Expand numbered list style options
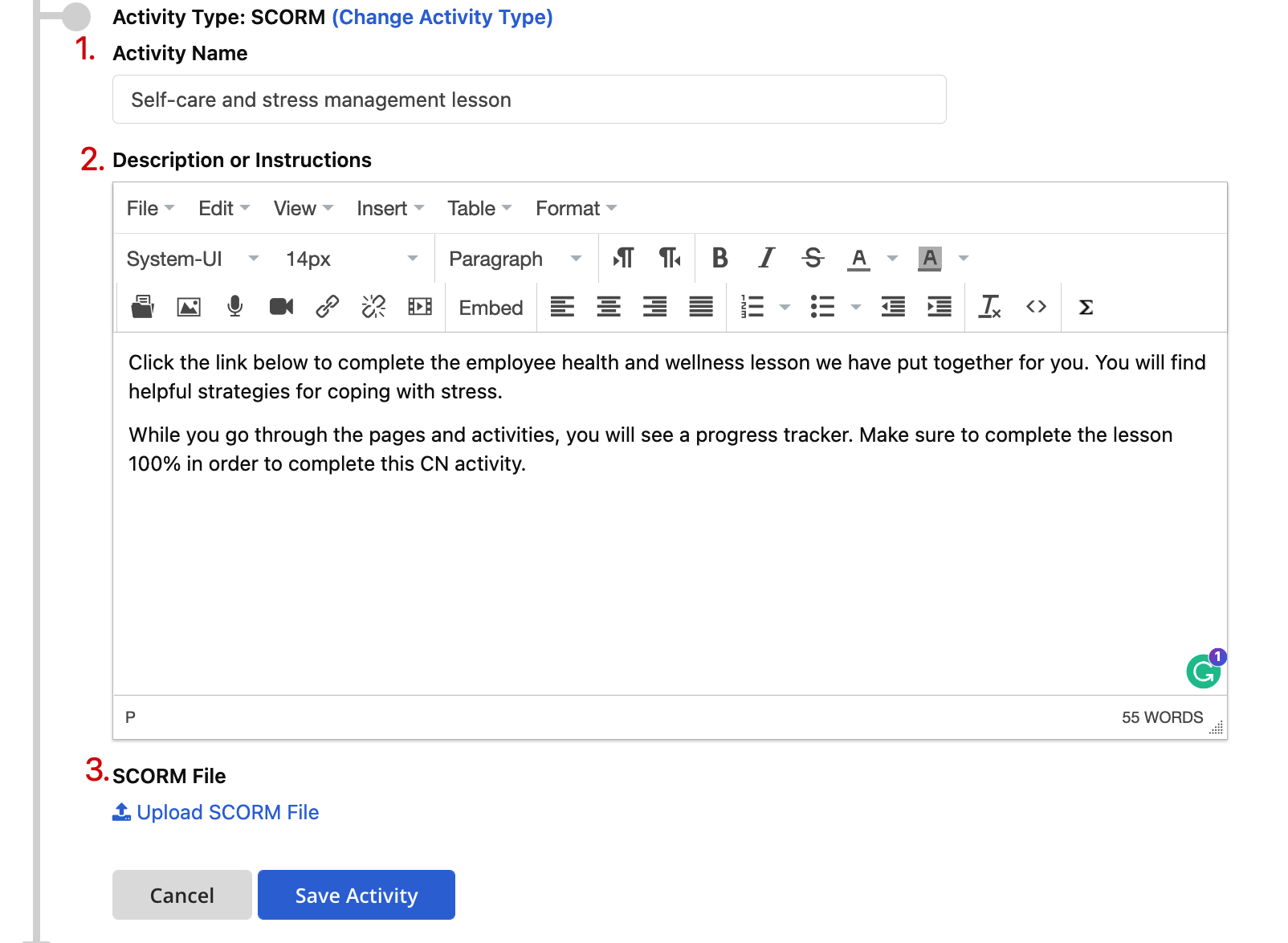The image size is (1288, 943). [x=785, y=307]
